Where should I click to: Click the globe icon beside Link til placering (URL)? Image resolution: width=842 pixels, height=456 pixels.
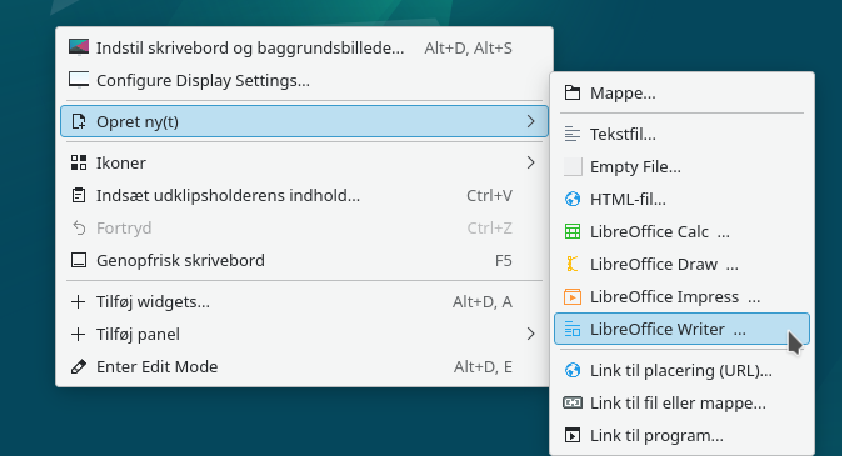tap(572, 370)
